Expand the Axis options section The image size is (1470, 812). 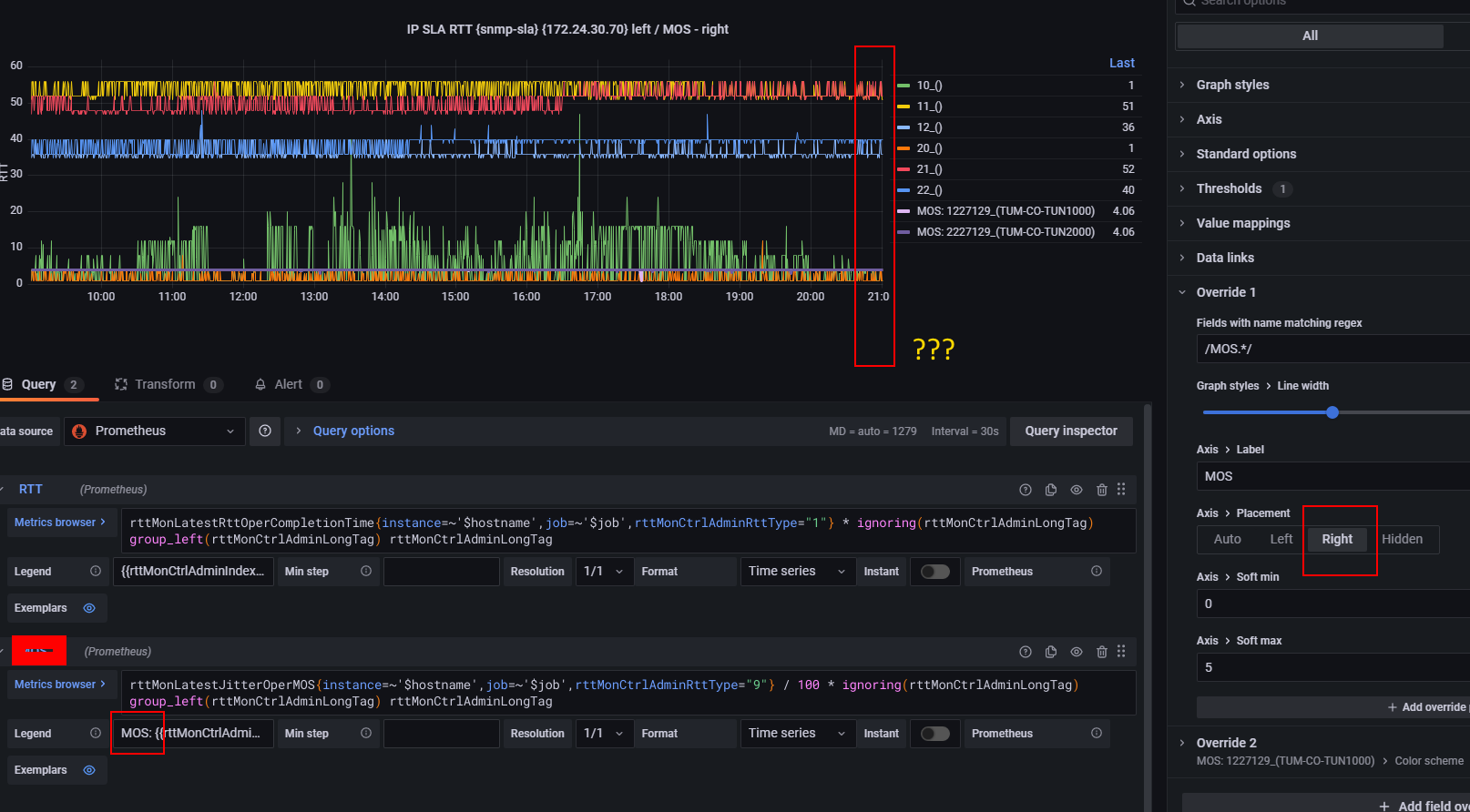coord(1209,119)
